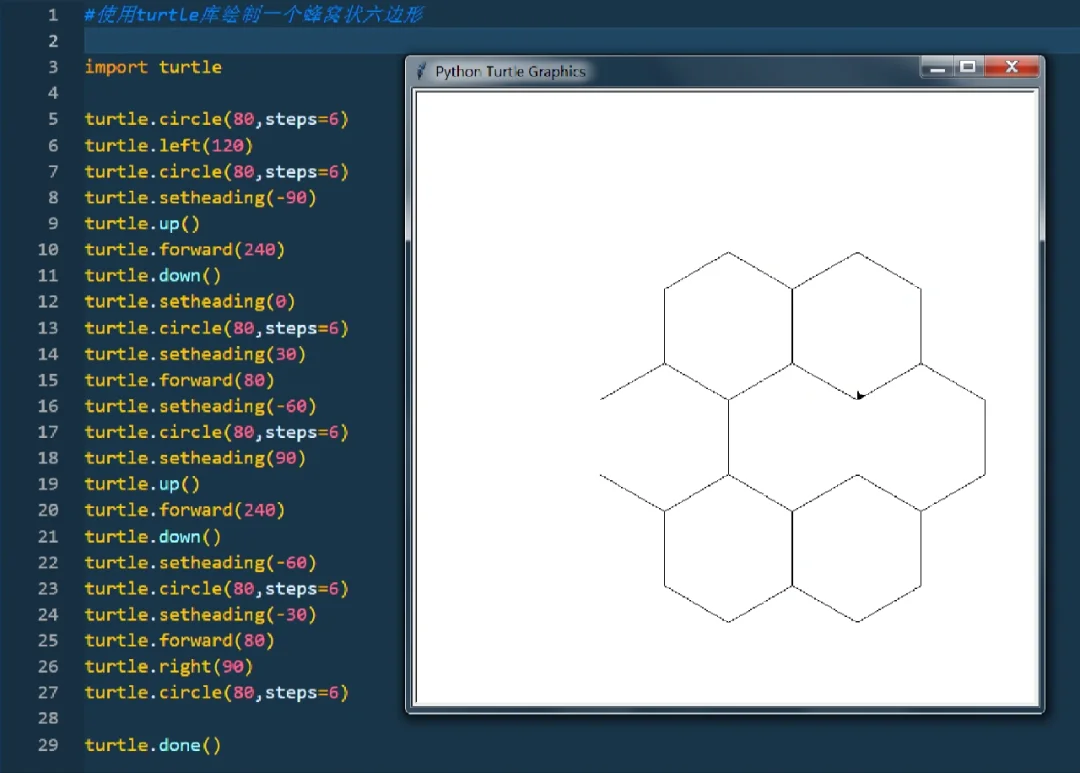Click the turtle.setheading(30) line

tap(195, 354)
